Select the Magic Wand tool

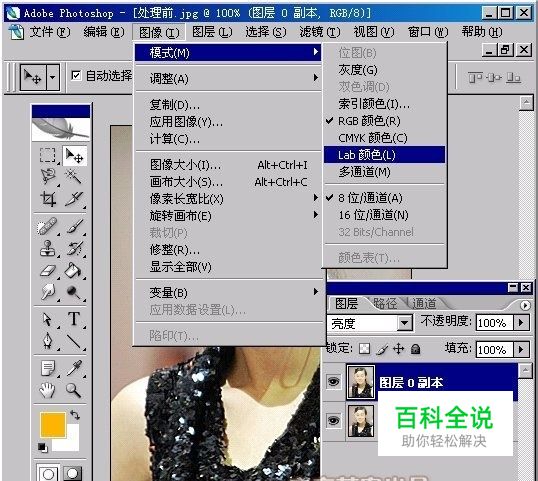tap(73, 177)
